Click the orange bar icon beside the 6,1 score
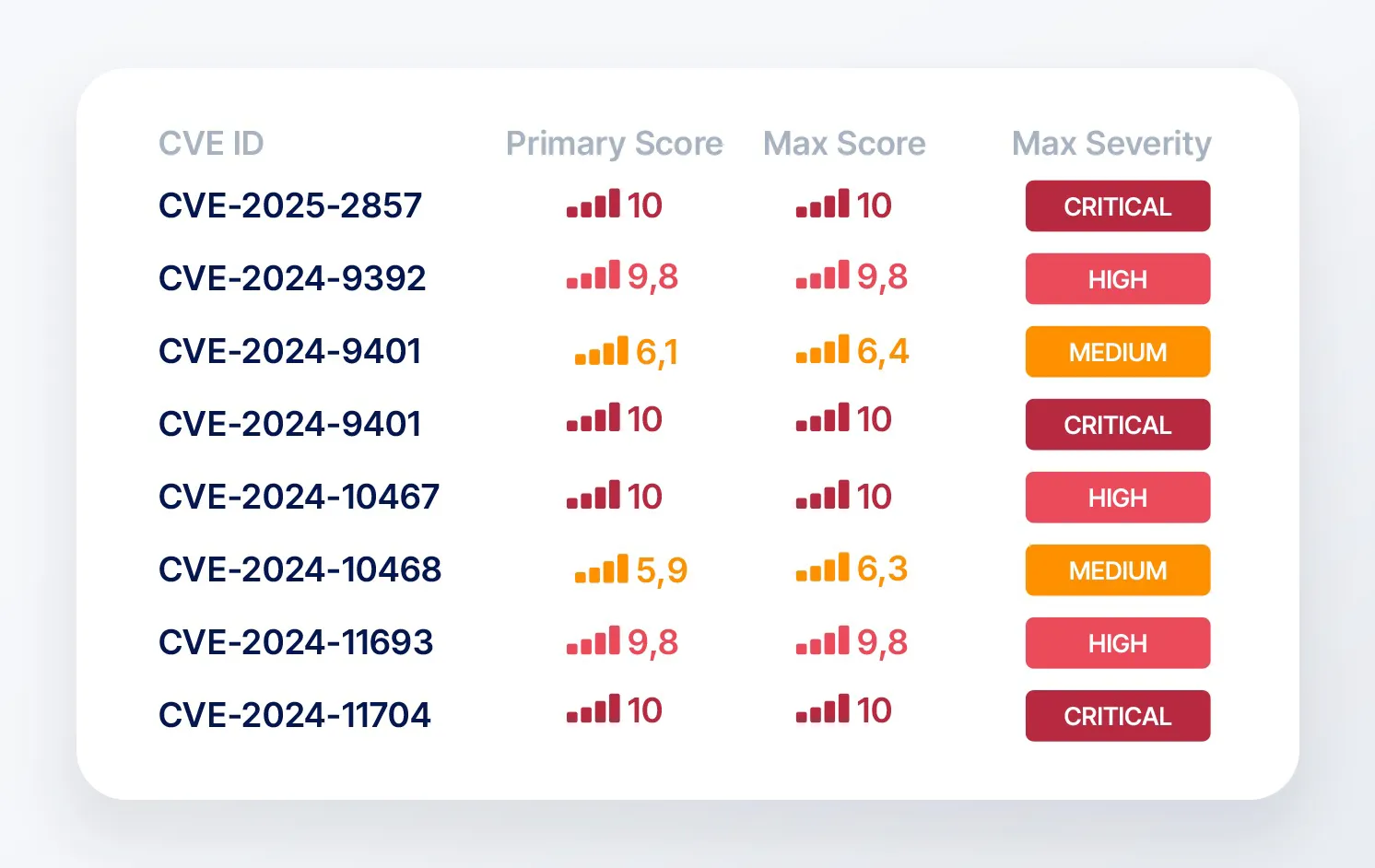 point(602,350)
